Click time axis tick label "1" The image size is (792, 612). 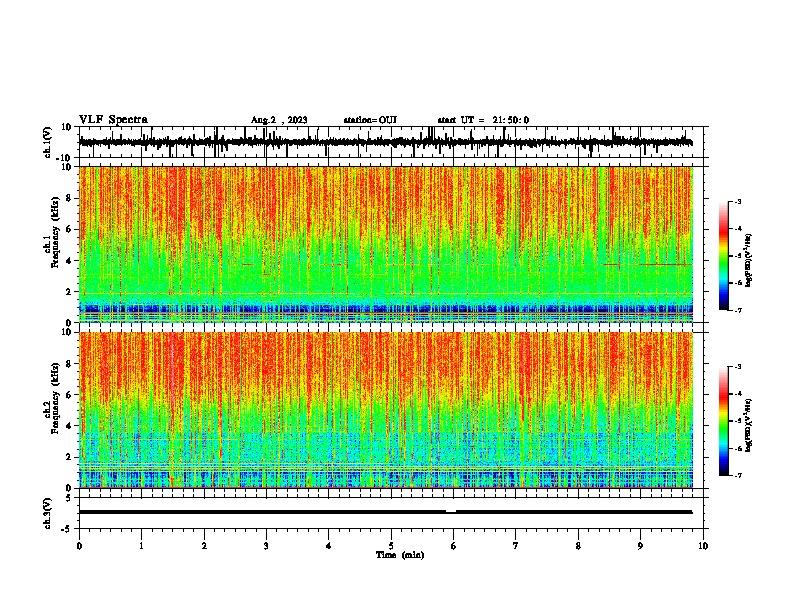tap(141, 546)
